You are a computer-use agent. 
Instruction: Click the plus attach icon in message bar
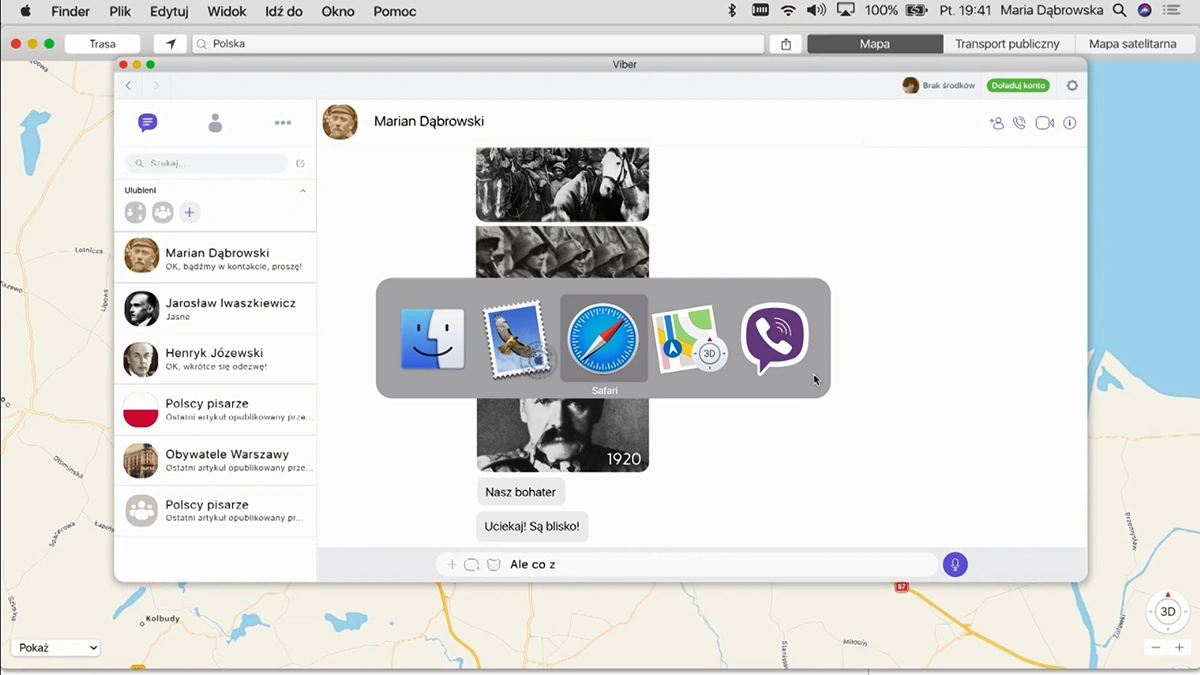coord(452,565)
